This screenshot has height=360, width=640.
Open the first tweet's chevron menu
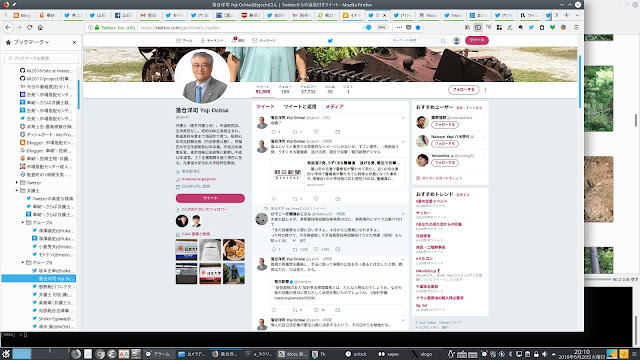coord(403,118)
